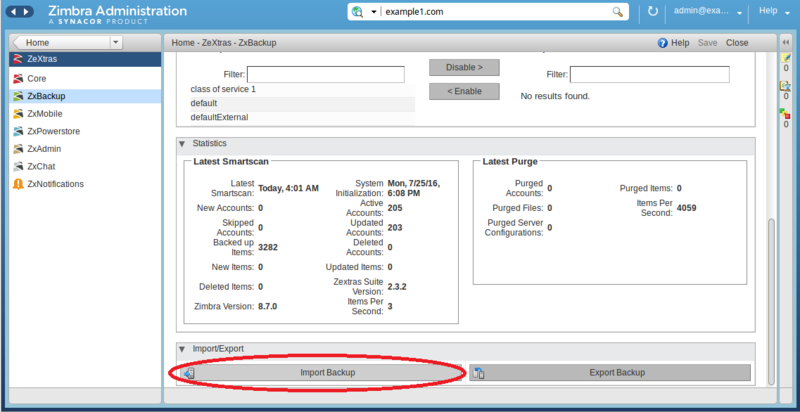Click the < Enable button
This screenshot has width=800, height=412.
click(x=464, y=91)
